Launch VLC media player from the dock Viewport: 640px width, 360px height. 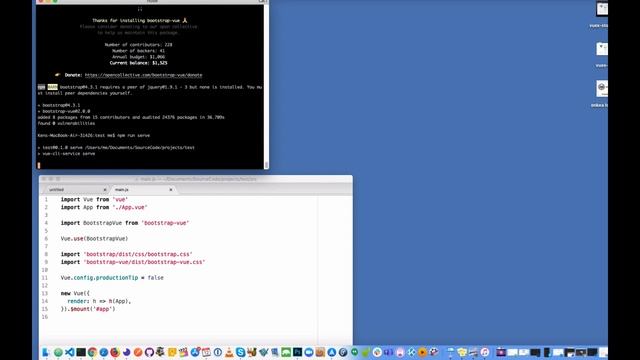pyautogui.click(x=229, y=352)
